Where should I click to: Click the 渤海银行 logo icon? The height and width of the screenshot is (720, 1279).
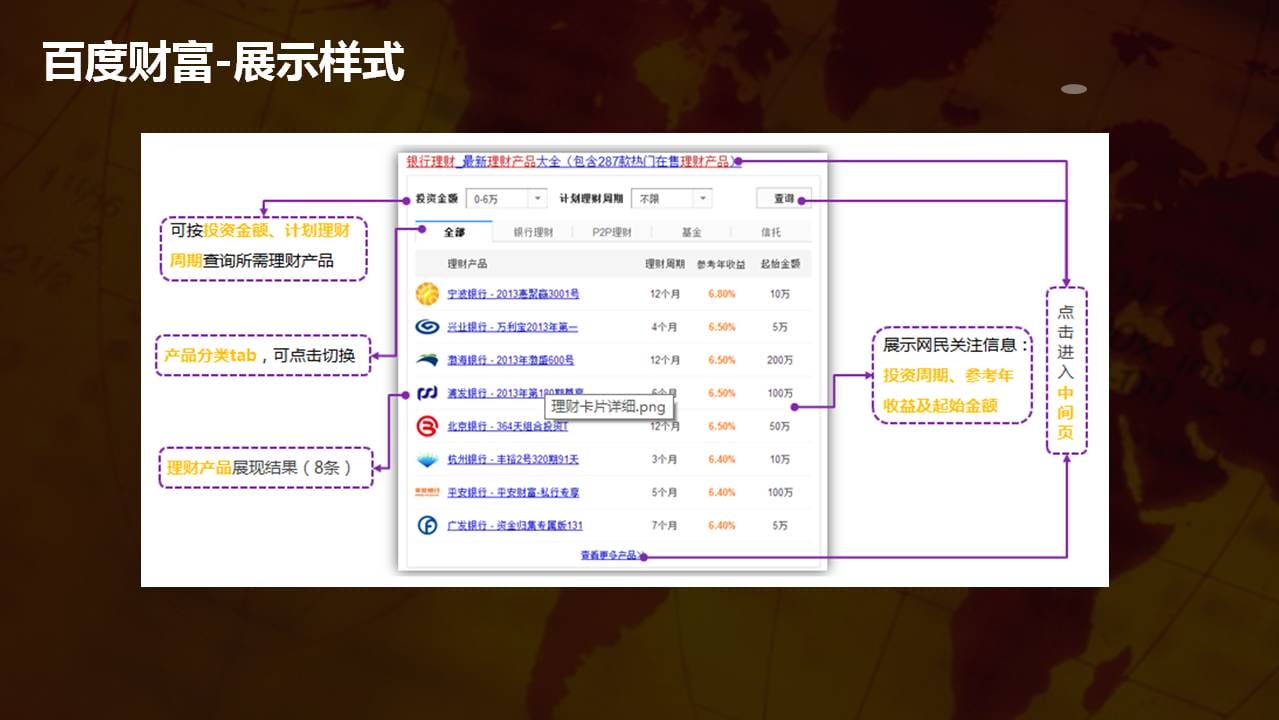(x=427, y=360)
